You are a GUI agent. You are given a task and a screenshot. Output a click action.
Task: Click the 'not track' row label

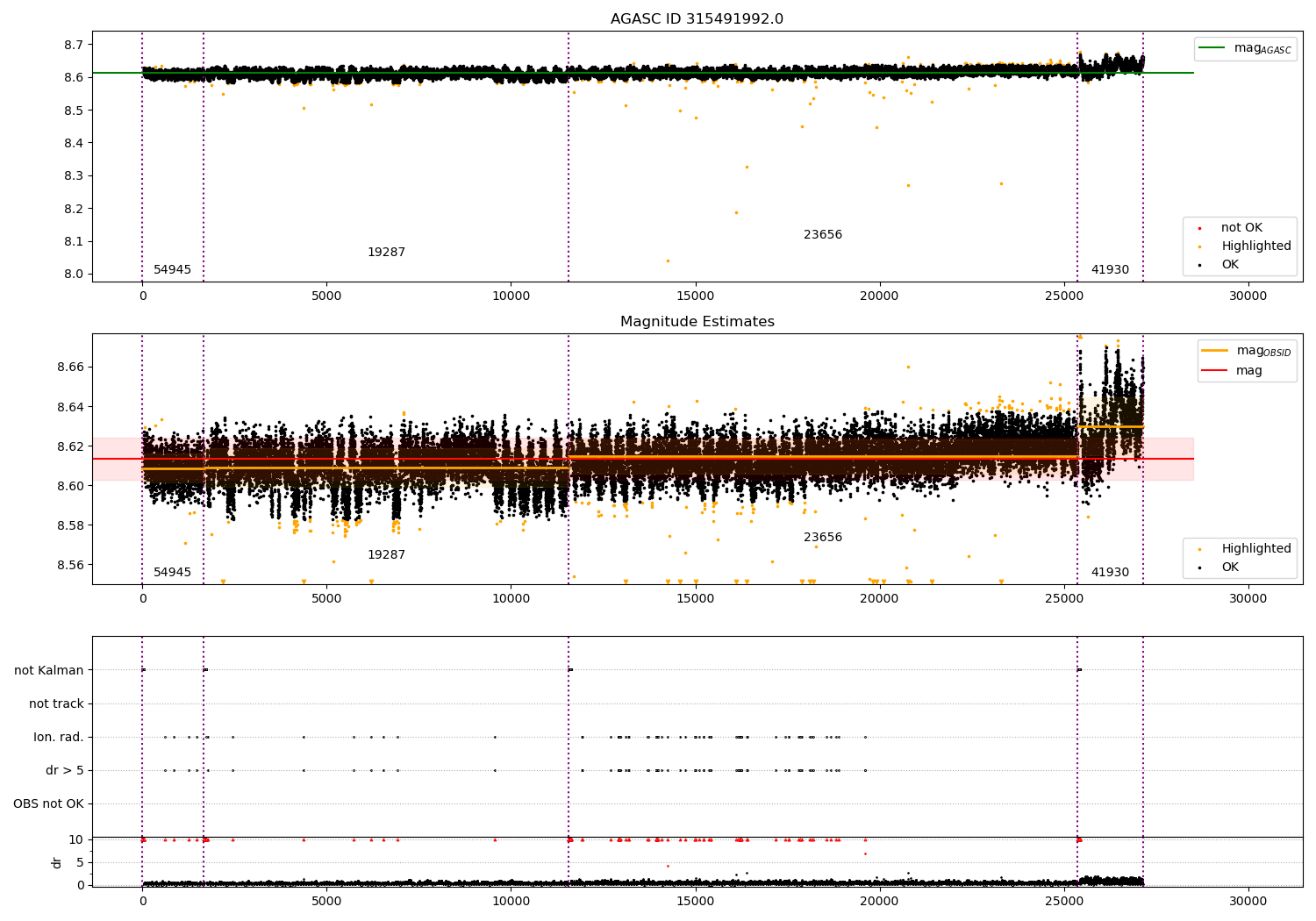(56, 703)
